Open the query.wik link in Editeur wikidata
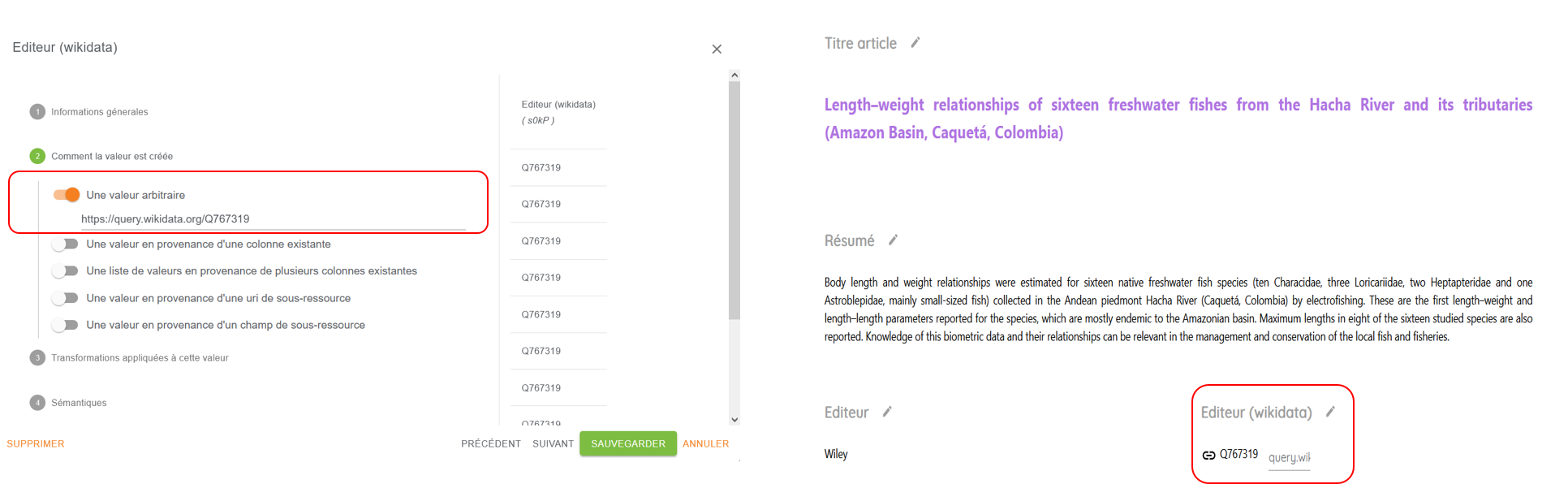The image size is (1568, 484). [1289, 457]
